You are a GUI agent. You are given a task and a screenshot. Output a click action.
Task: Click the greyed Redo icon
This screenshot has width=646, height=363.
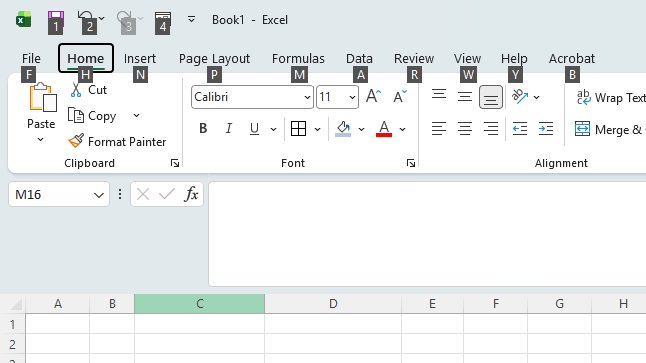coord(124,17)
